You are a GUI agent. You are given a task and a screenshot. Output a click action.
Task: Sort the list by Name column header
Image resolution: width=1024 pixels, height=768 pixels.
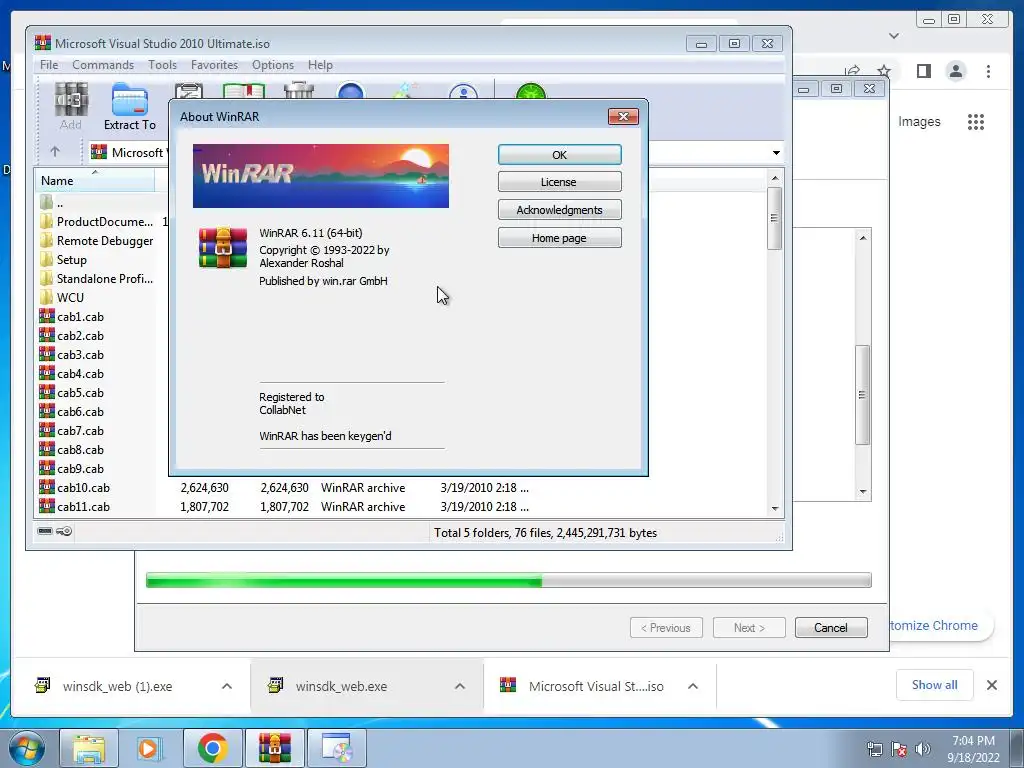tap(94, 180)
